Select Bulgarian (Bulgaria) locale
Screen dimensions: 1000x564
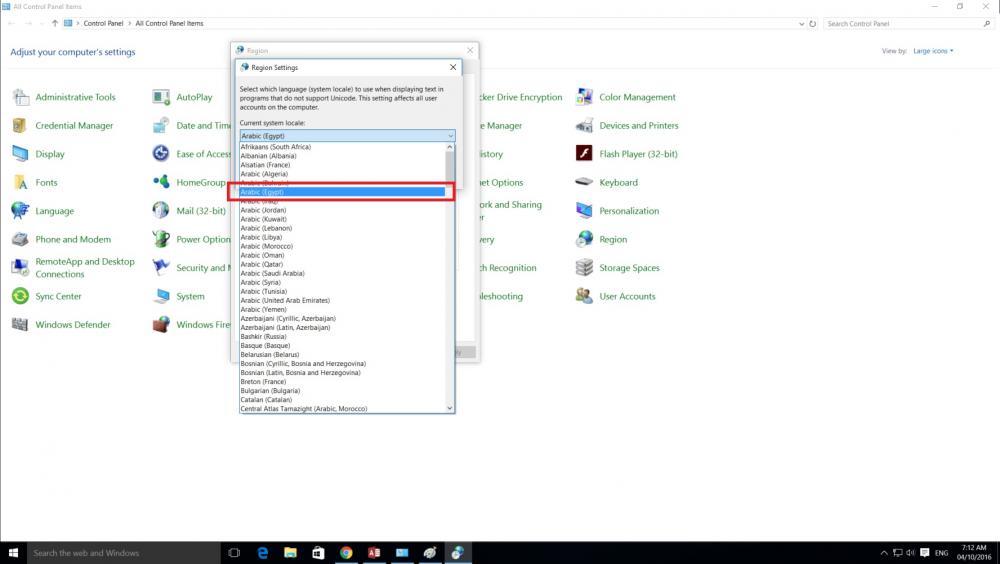point(342,390)
